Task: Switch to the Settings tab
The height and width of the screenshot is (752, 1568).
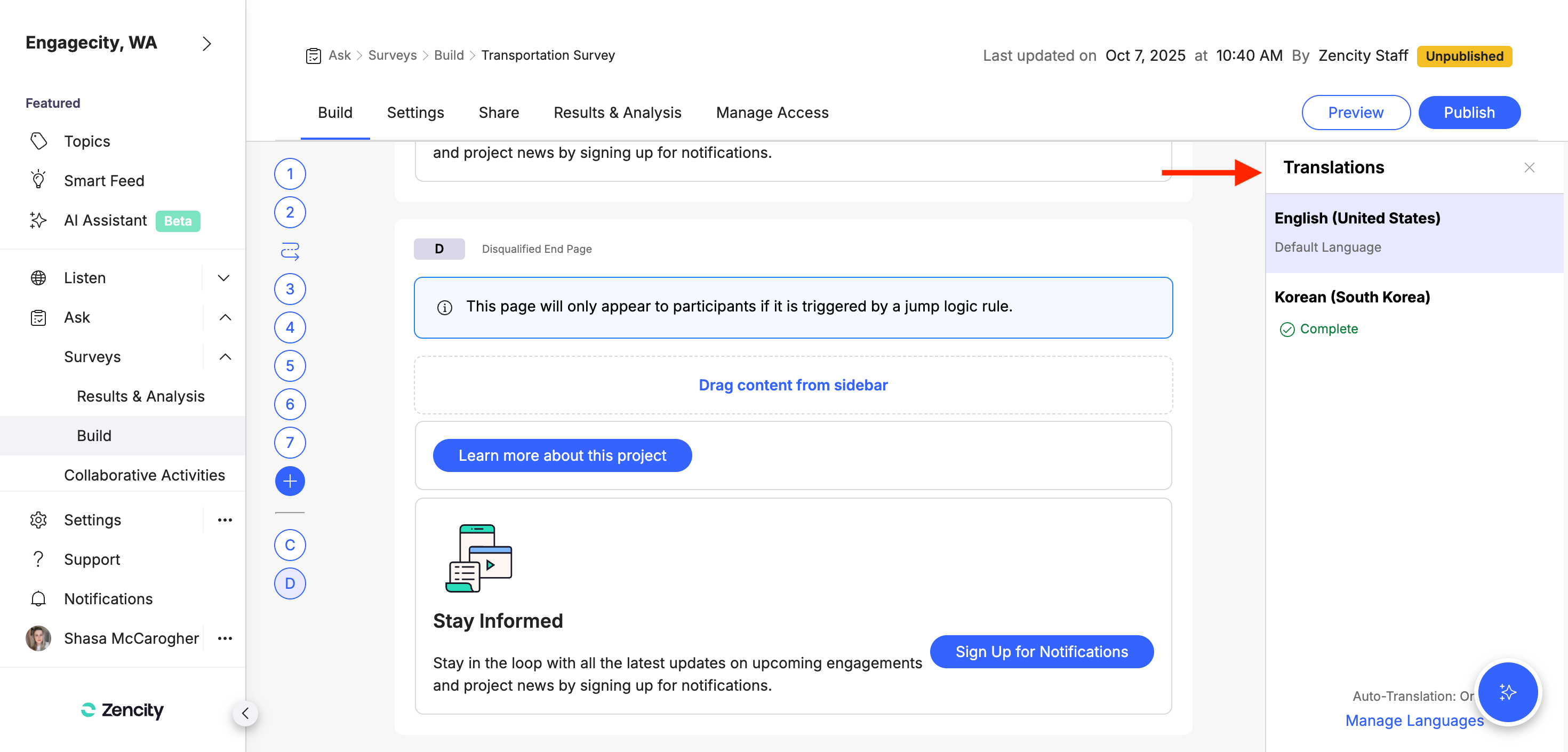Action: (415, 113)
